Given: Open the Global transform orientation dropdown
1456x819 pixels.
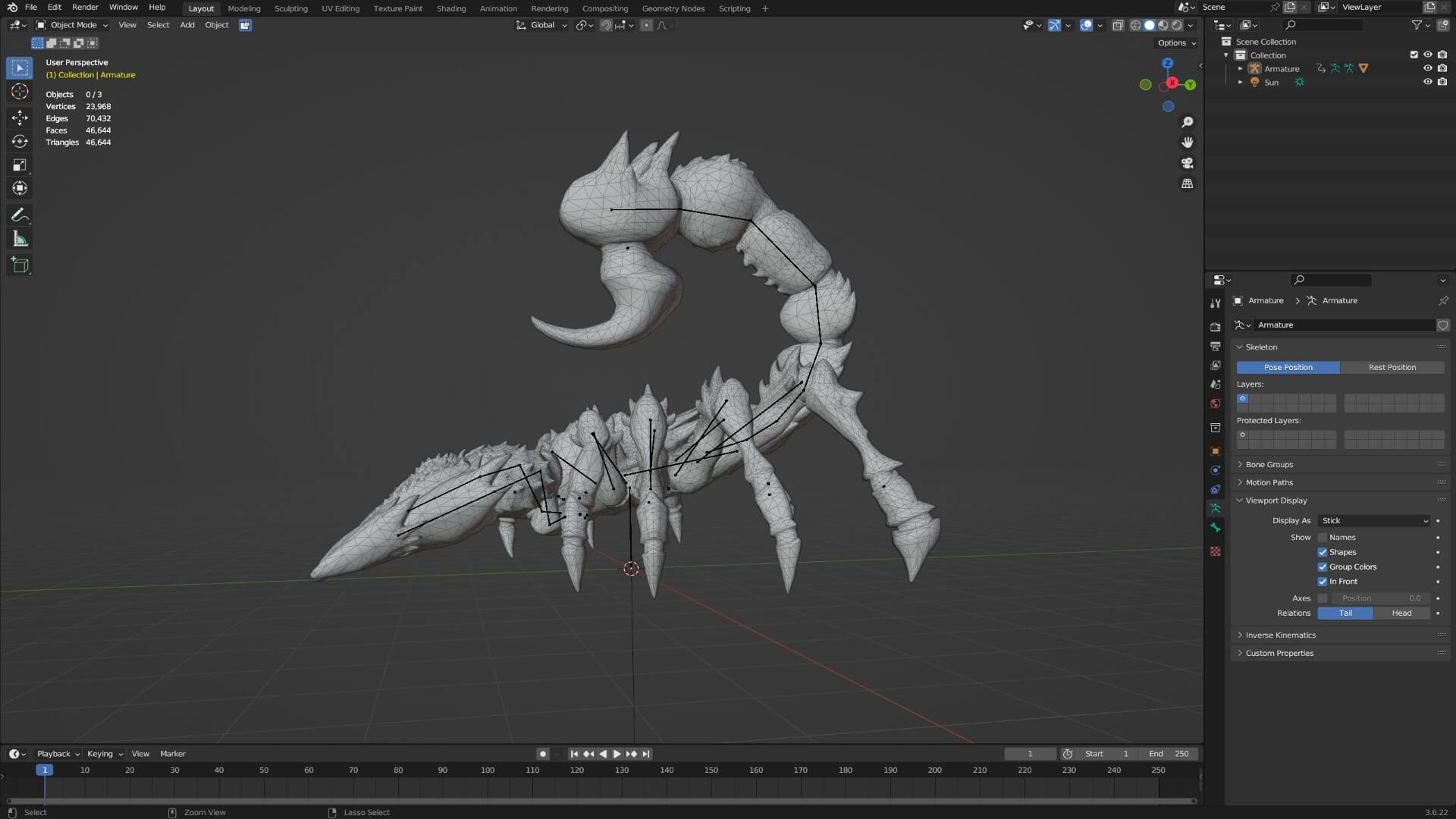Looking at the screenshot, I should [541, 25].
